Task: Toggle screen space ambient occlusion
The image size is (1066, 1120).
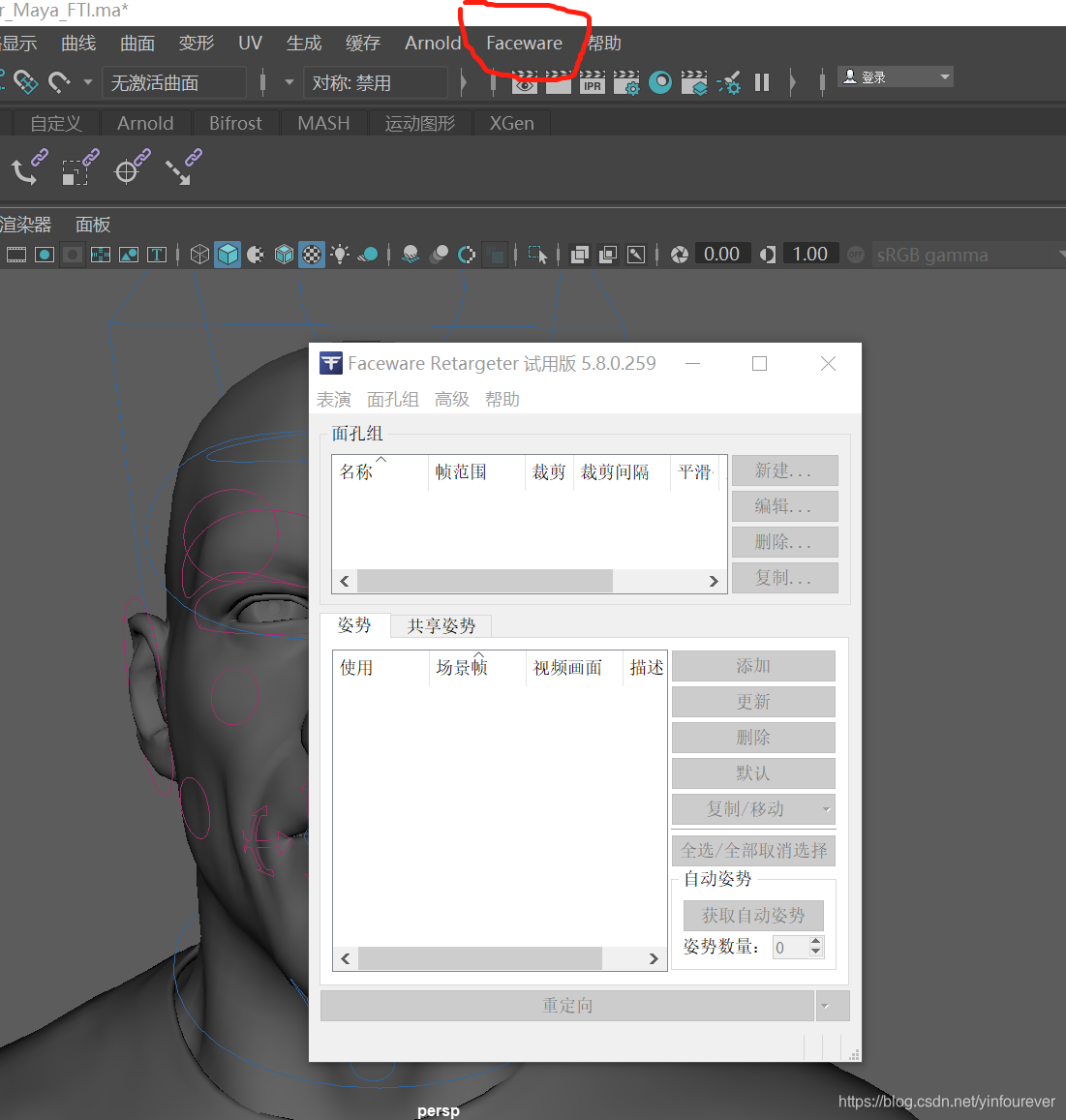Action: click(x=411, y=255)
